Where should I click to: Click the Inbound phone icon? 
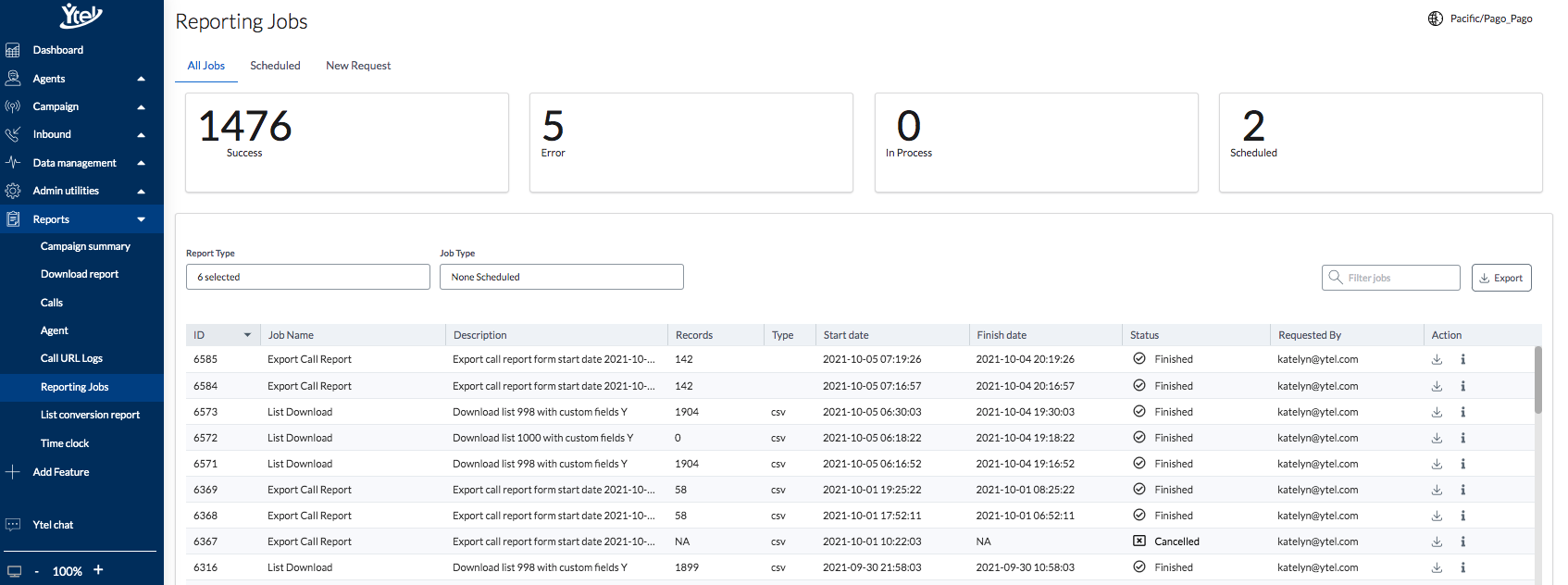(x=13, y=134)
